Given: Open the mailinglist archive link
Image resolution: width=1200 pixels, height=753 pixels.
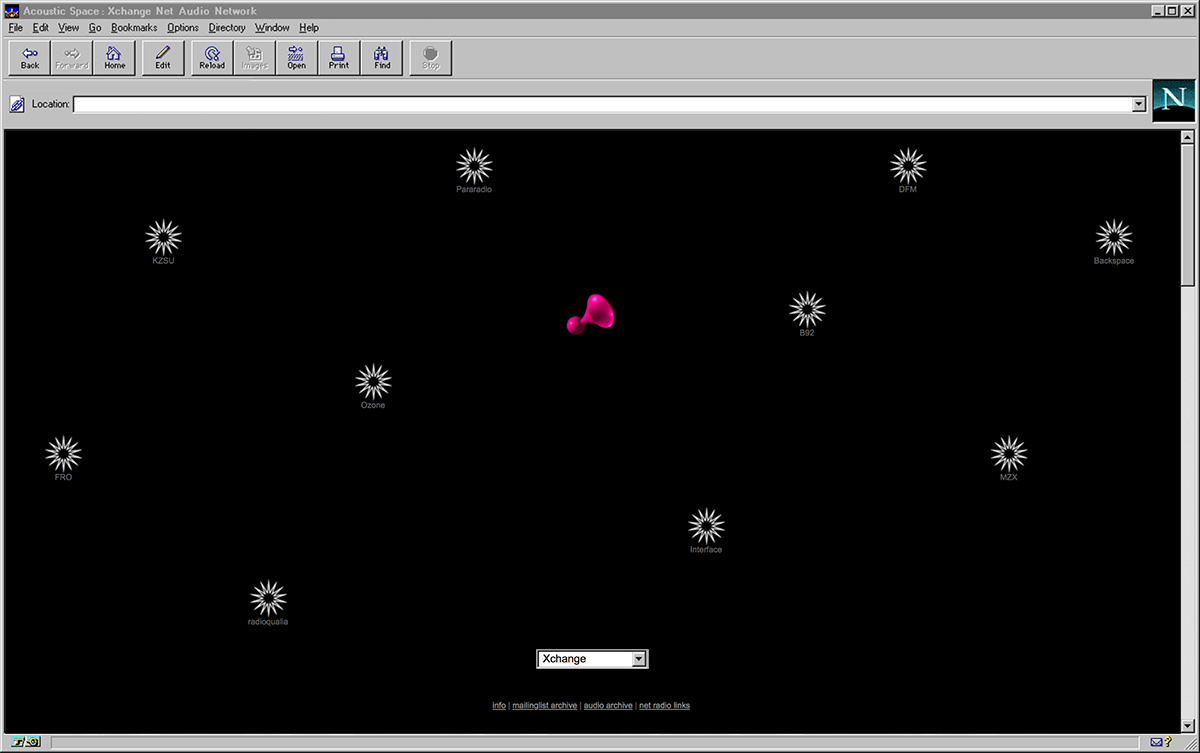Looking at the screenshot, I should pos(543,706).
